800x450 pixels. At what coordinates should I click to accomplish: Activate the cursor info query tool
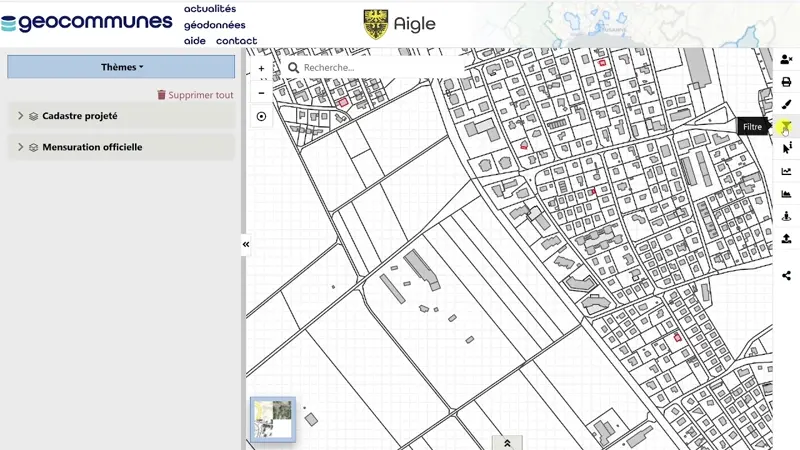(x=786, y=148)
